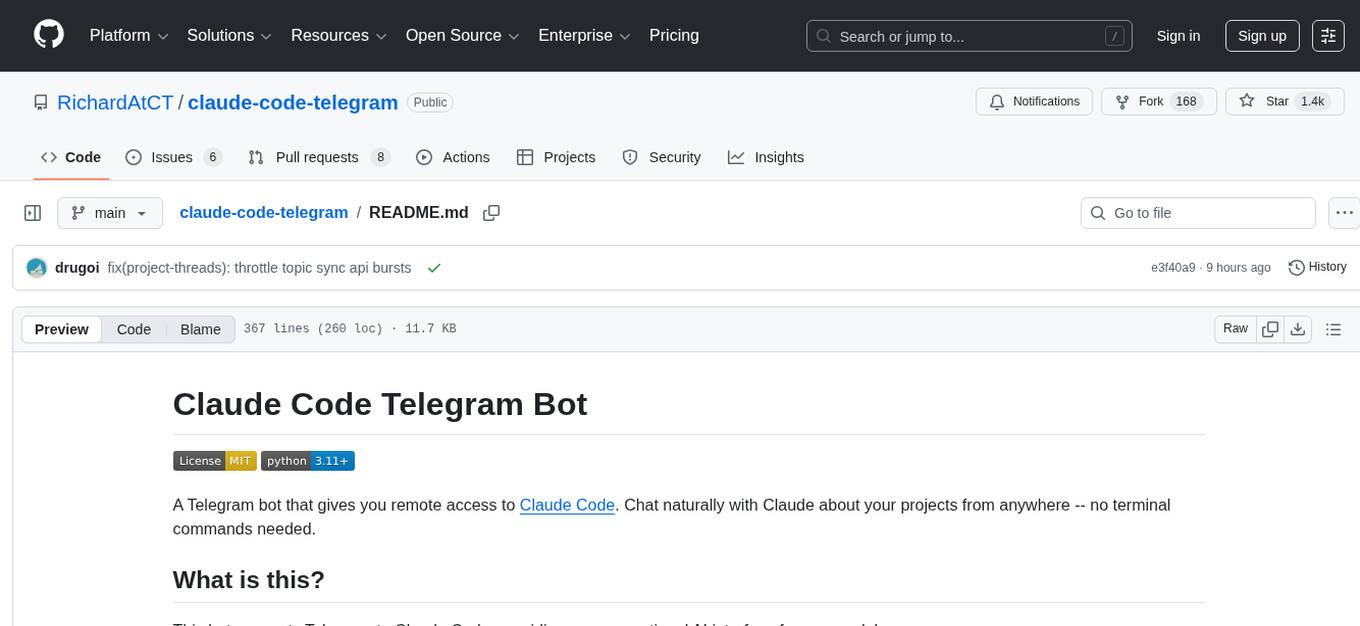The image size is (1360, 626).
Task: Copy the raw file contents
Action: coord(1270,328)
